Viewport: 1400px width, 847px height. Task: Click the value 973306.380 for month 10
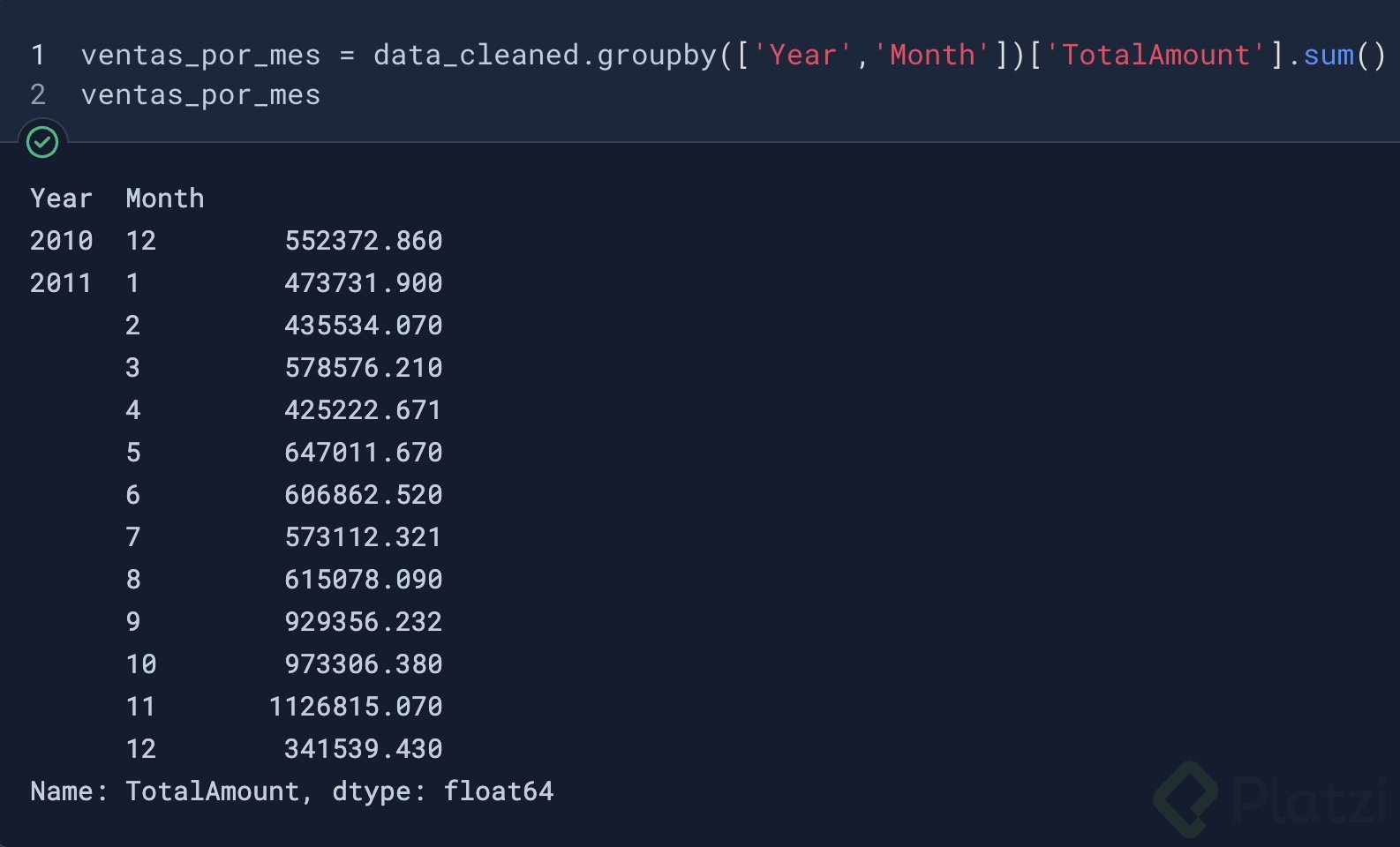pyautogui.click(x=363, y=664)
